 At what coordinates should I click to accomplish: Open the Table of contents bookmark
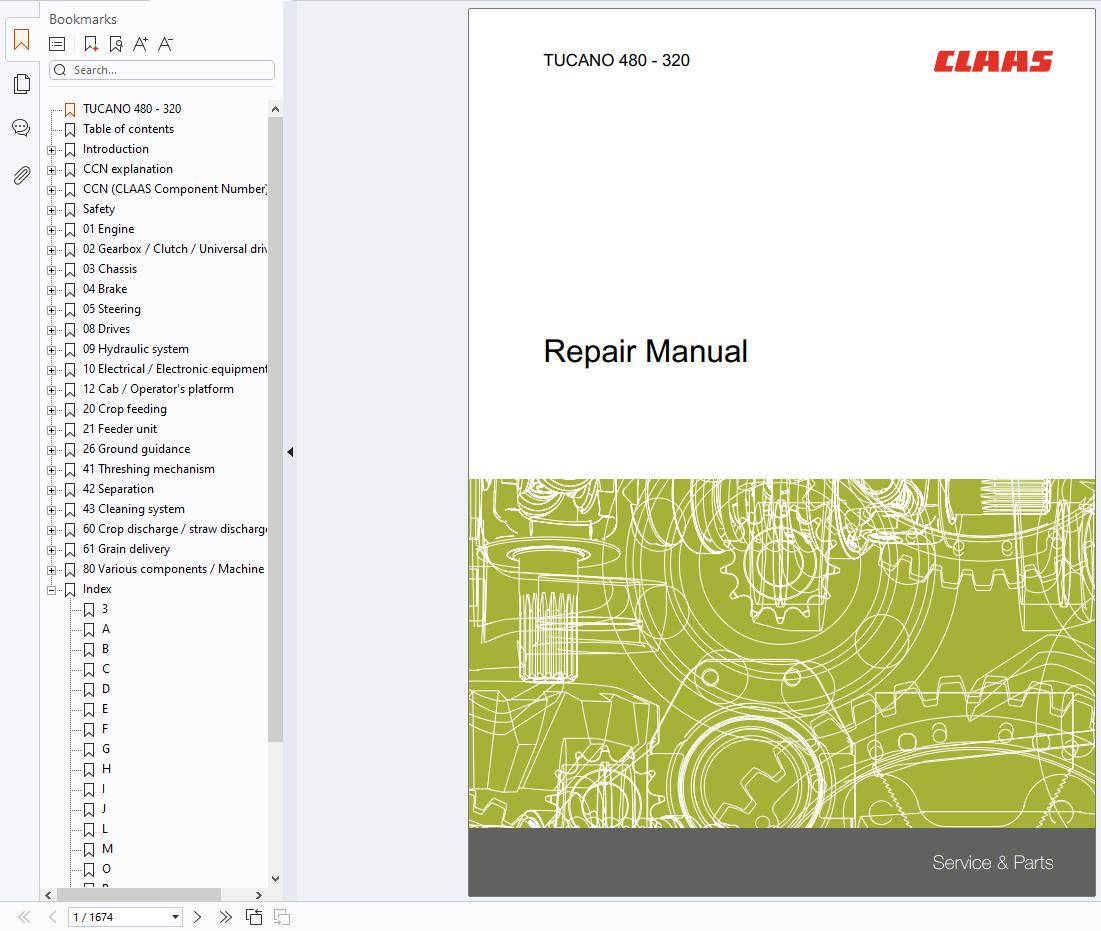128,129
